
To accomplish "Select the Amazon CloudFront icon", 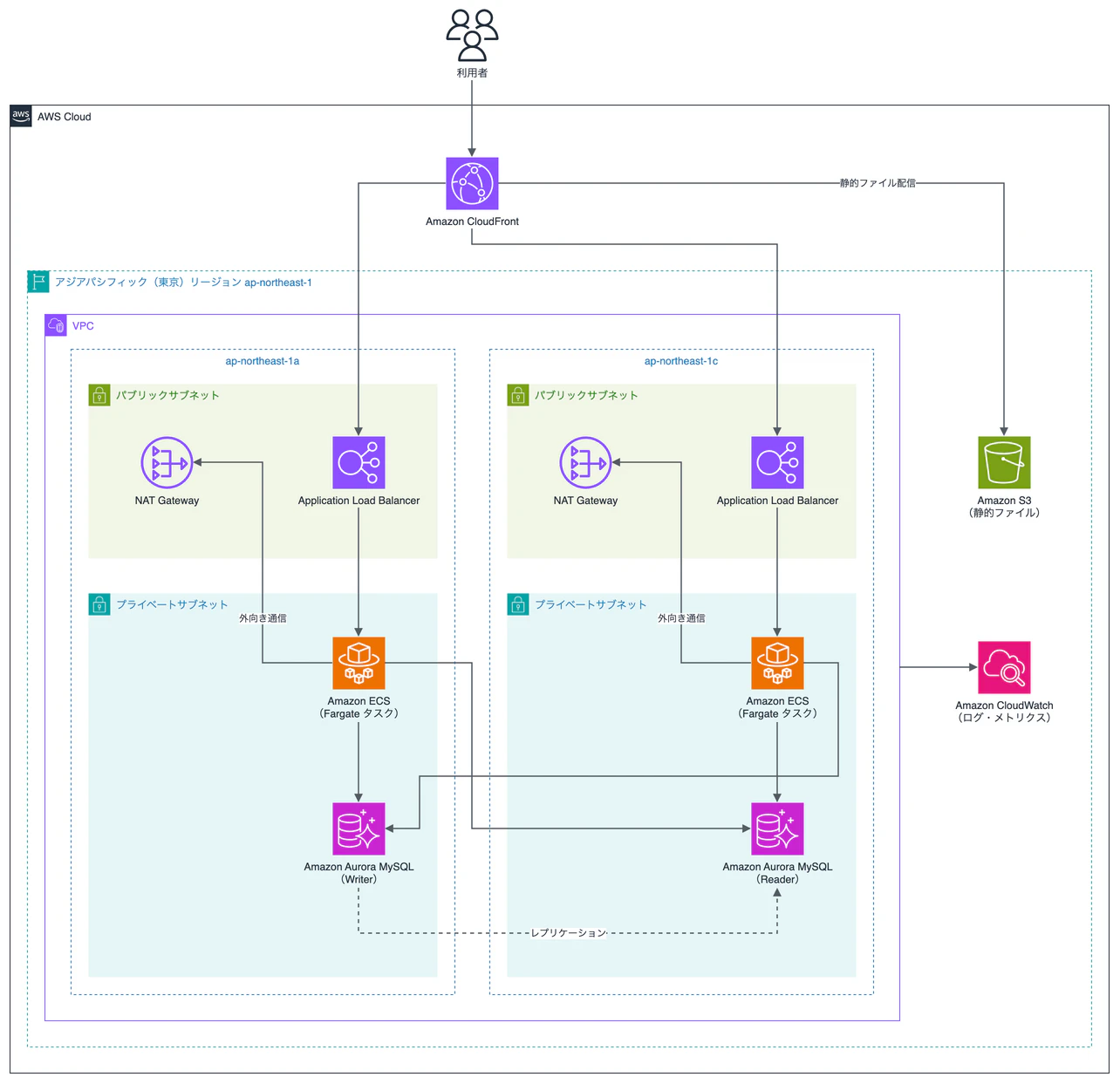I will [x=472, y=183].
